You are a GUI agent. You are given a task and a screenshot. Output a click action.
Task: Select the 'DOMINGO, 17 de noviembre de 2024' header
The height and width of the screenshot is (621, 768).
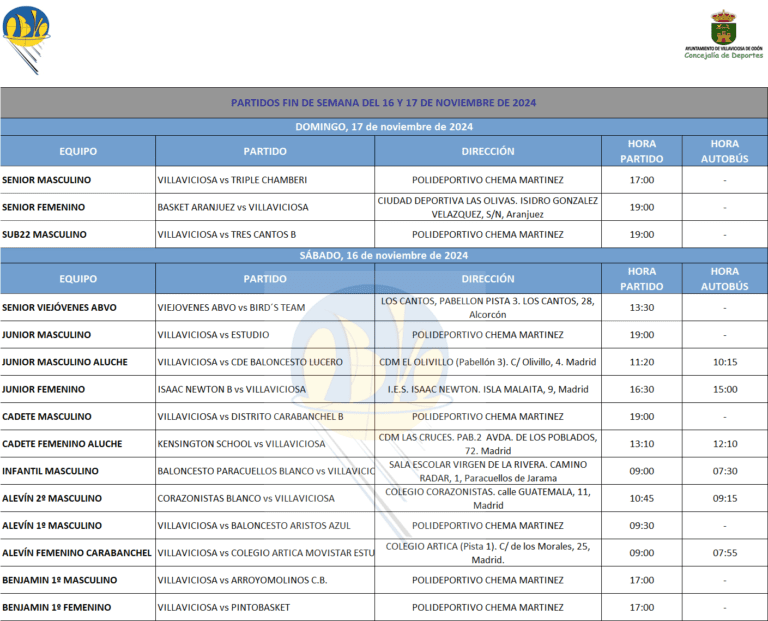click(384, 127)
